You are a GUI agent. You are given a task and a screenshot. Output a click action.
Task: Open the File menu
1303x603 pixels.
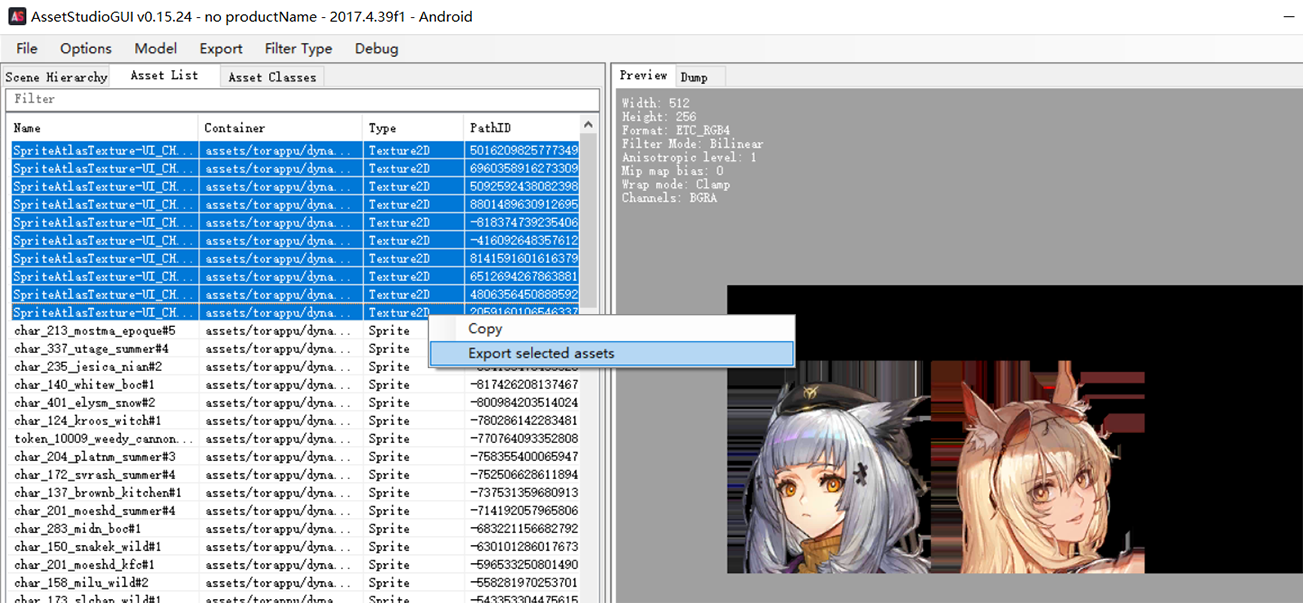click(x=26, y=48)
